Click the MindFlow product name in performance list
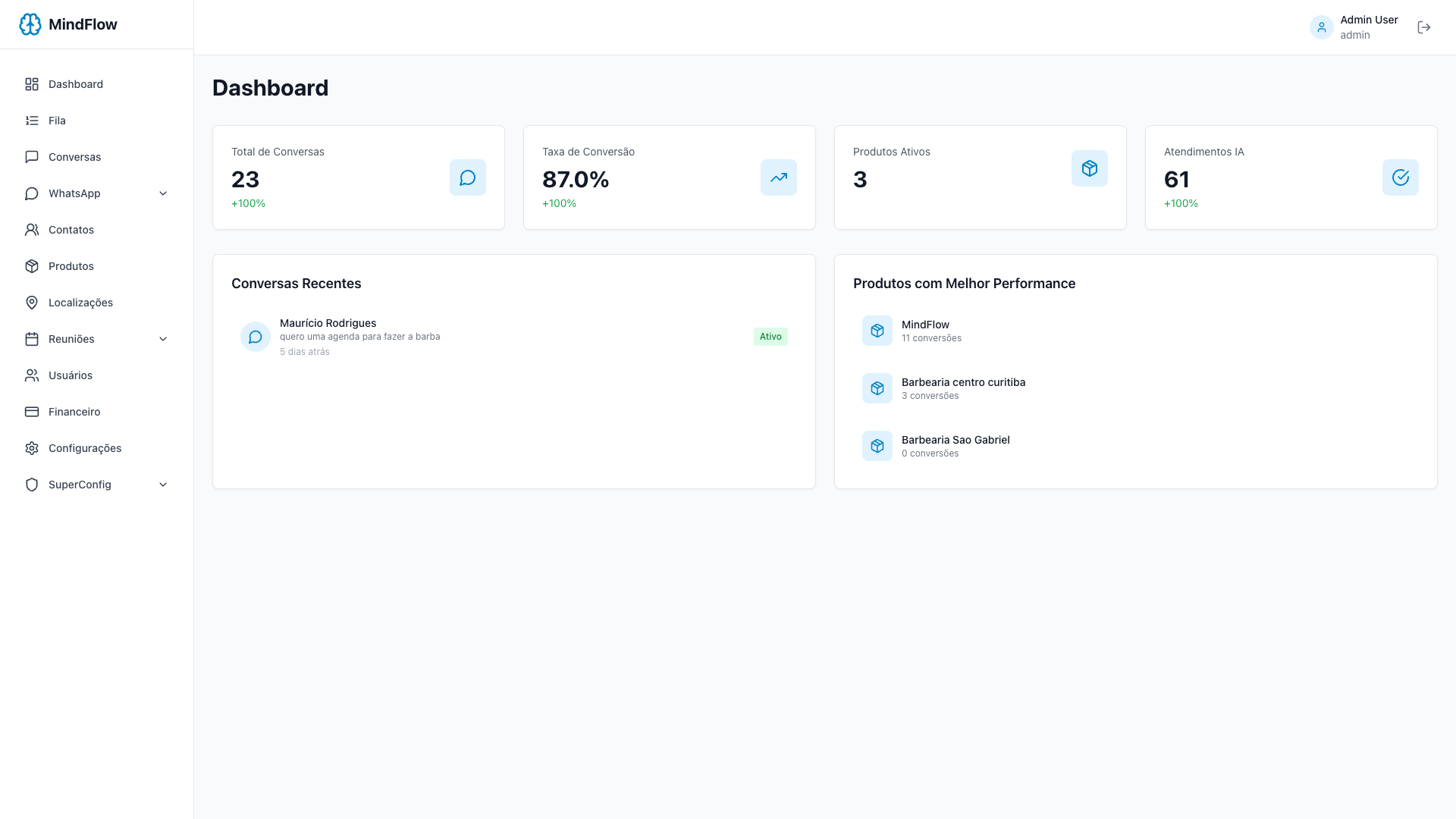 pyautogui.click(x=925, y=325)
